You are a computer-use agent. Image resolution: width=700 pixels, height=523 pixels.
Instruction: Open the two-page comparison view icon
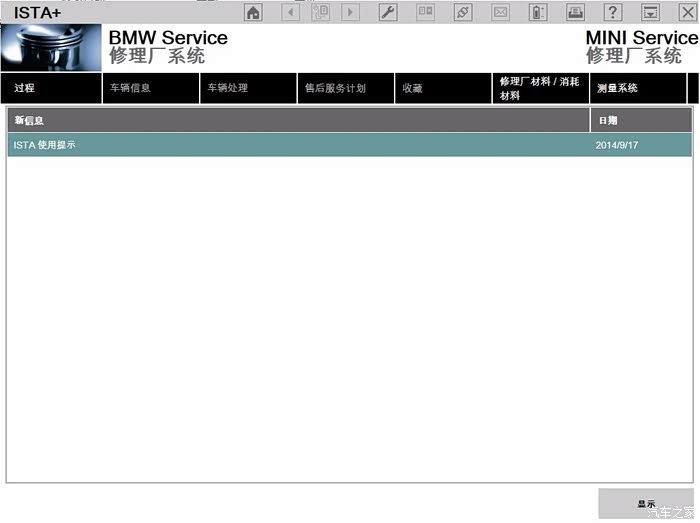click(425, 12)
